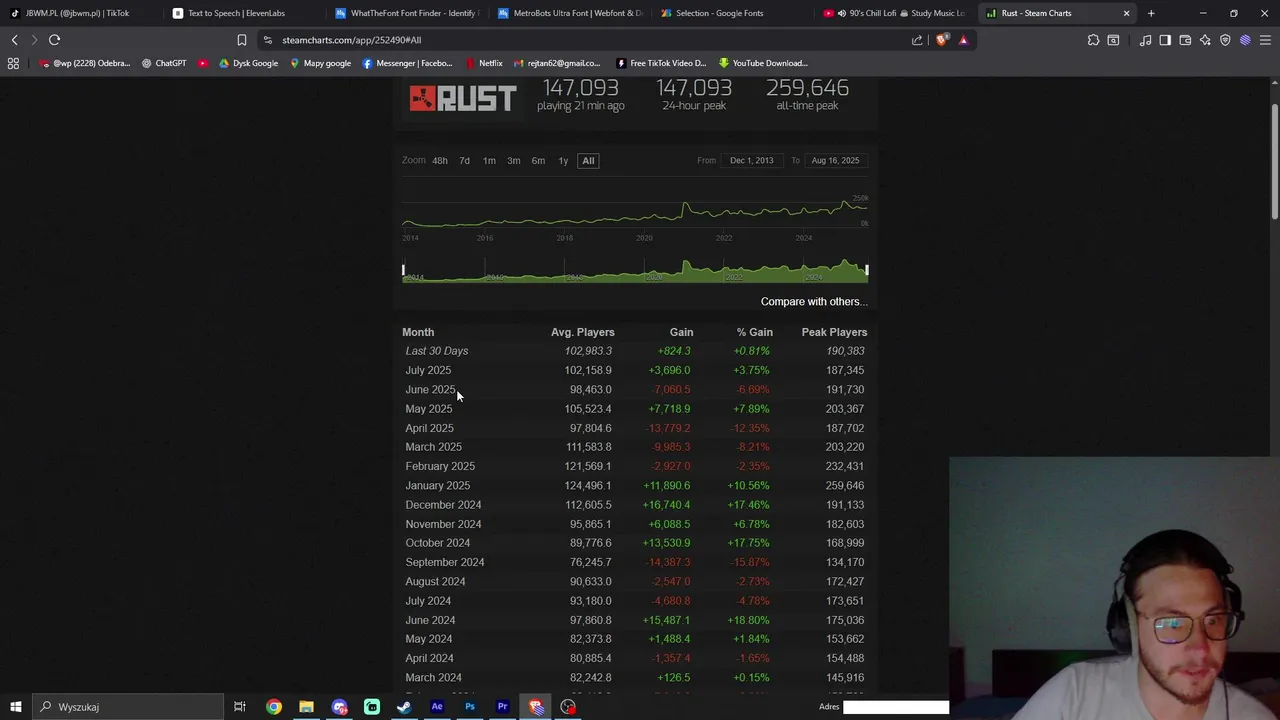Open a new tab with the plus button
The height and width of the screenshot is (720, 1280).
click(1151, 13)
